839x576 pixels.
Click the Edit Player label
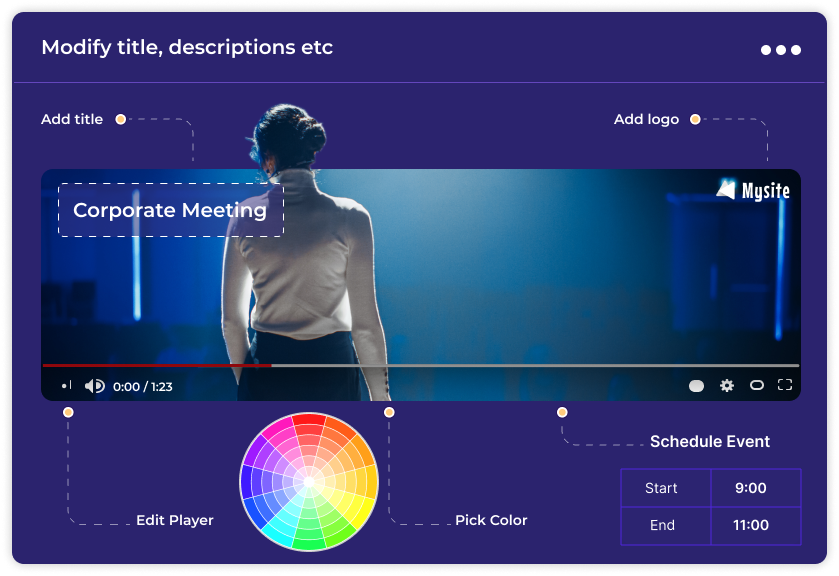click(175, 520)
